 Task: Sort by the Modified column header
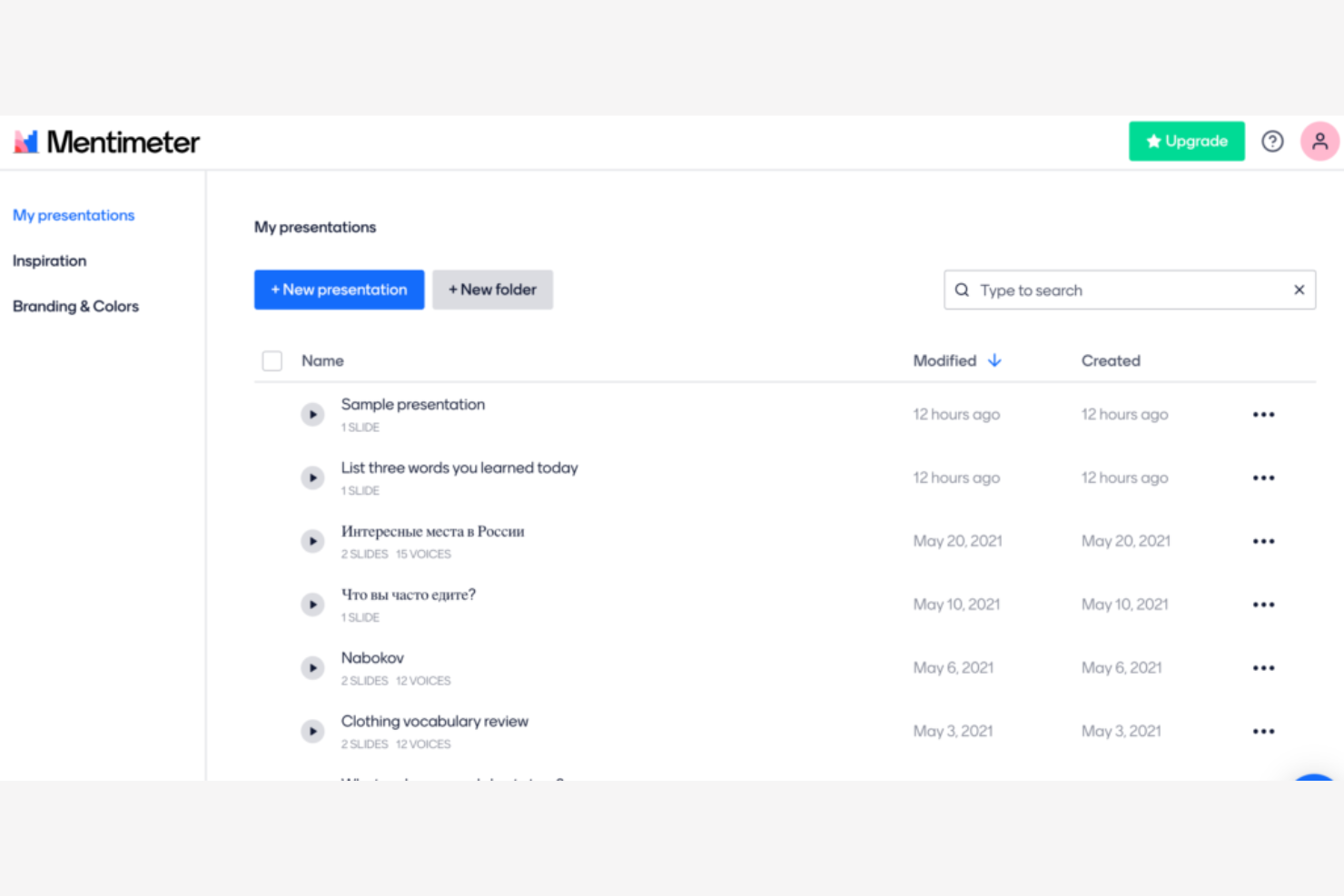[x=944, y=360]
